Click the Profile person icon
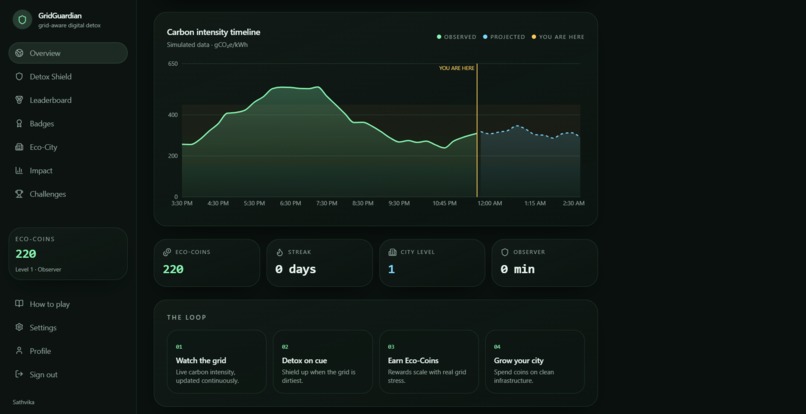 pyautogui.click(x=19, y=351)
